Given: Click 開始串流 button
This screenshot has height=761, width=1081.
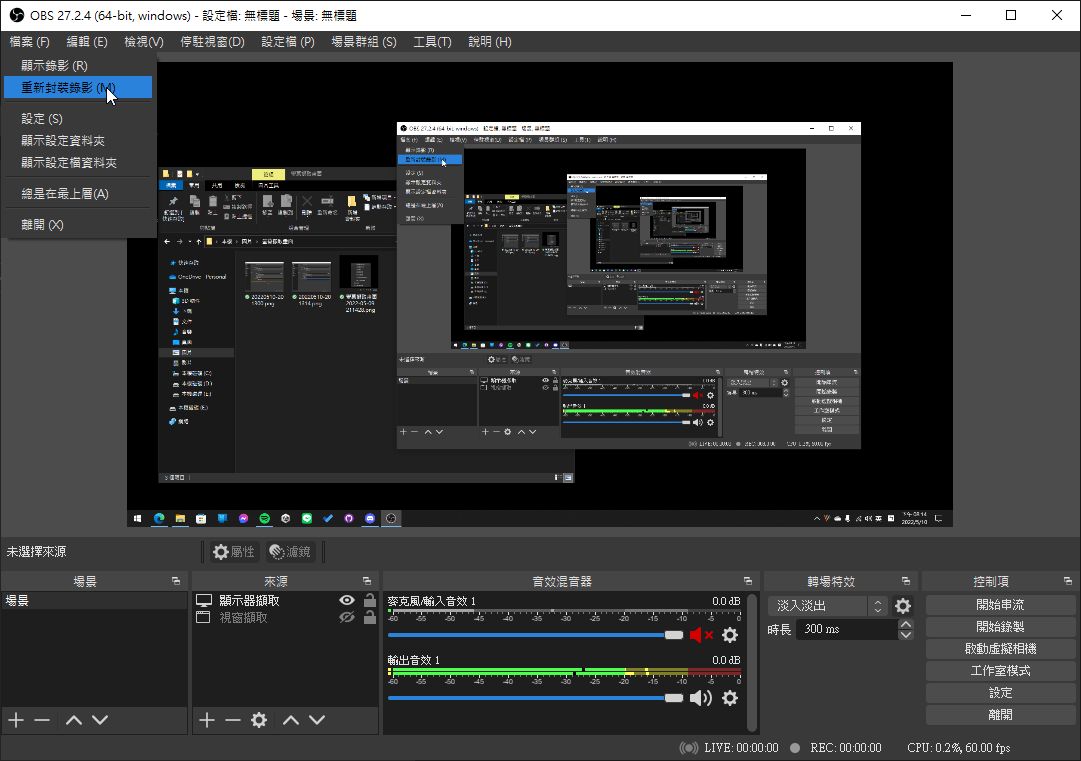Looking at the screenshot, I should [1000, 605].
